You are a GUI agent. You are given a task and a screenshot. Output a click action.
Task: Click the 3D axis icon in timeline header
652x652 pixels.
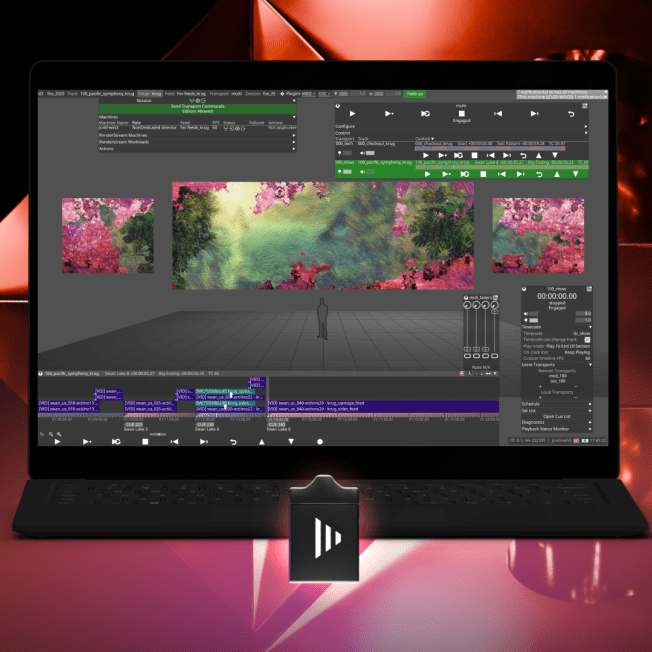pos(469,374)
